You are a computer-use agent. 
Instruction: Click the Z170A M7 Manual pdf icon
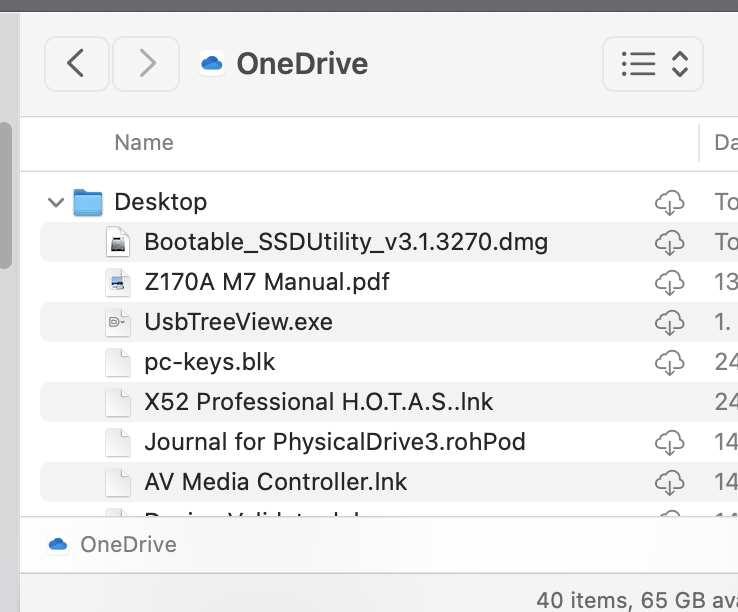click(x=118, y=282)
